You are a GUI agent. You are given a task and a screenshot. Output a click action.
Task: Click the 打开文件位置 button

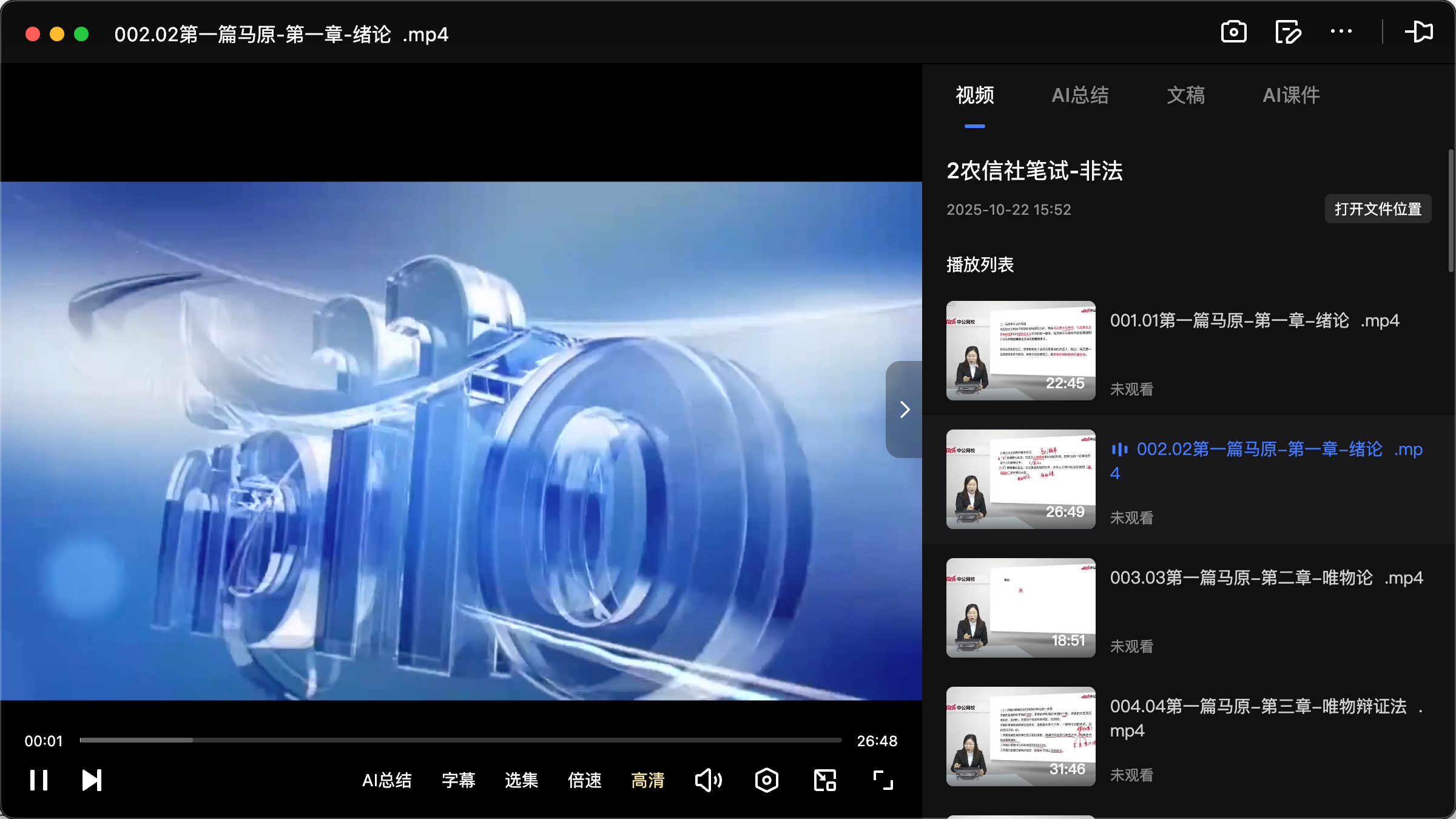pyautogui.click(x=1378, y=209)
